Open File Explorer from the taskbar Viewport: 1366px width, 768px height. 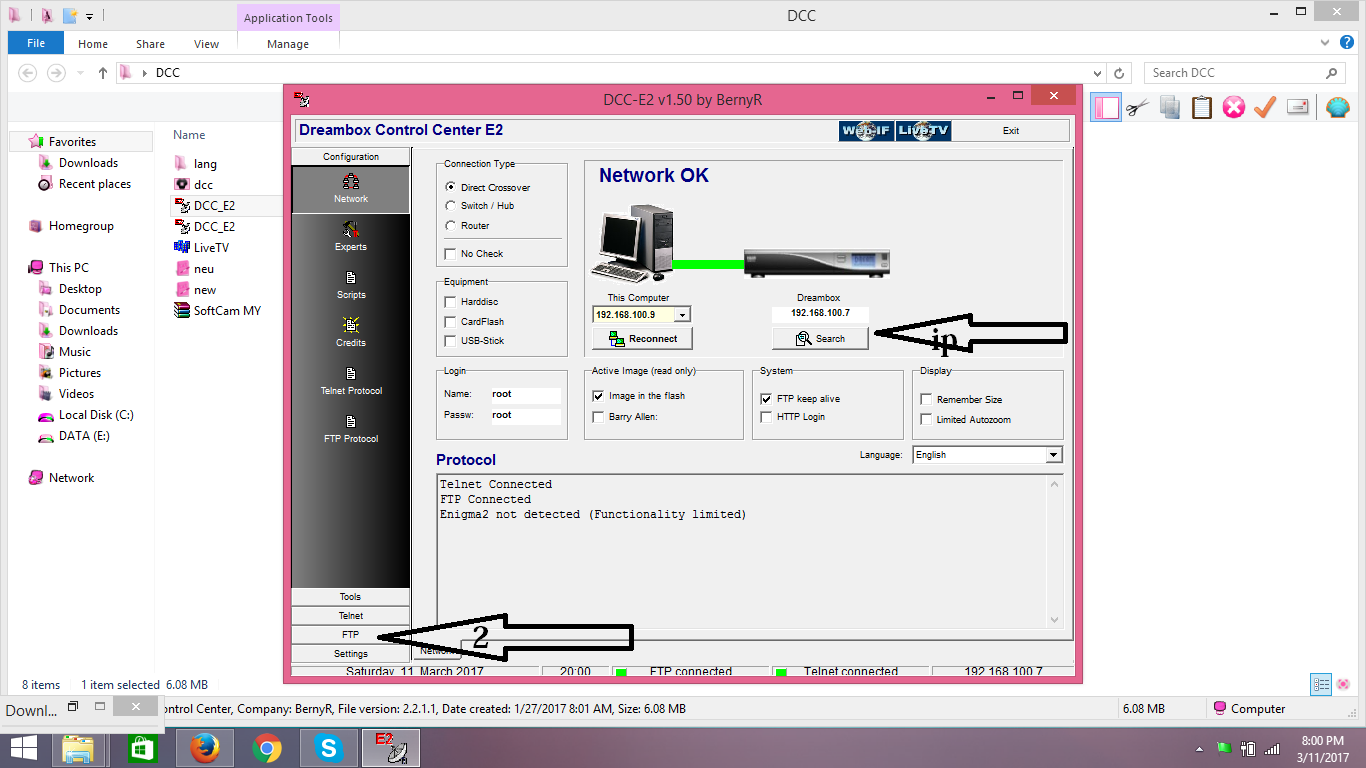click(x=79, y=748)
